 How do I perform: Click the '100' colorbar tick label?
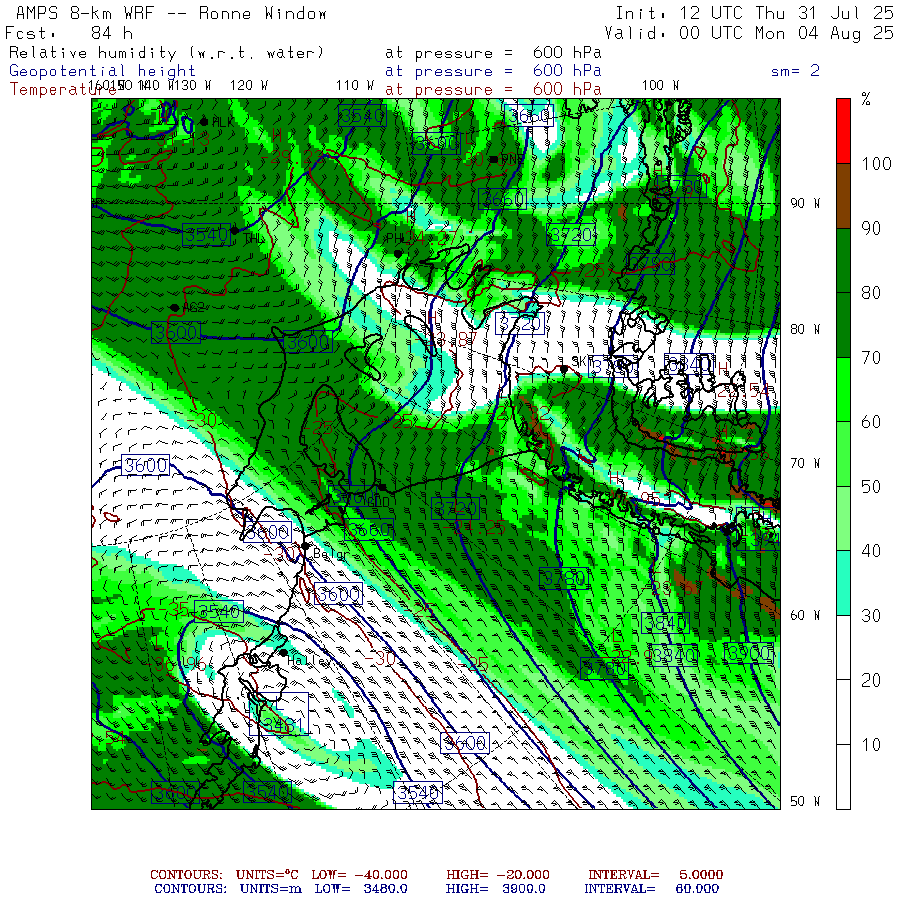tap(876, 164)
